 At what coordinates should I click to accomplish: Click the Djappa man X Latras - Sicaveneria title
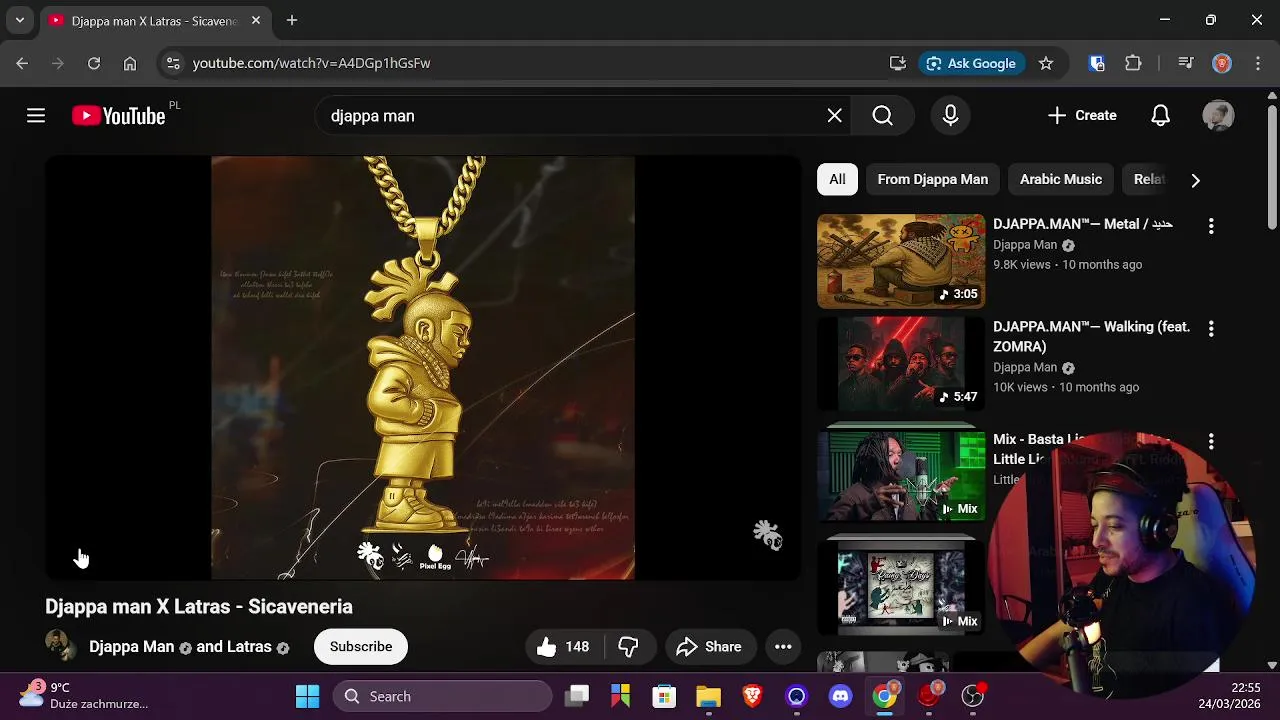199,607
